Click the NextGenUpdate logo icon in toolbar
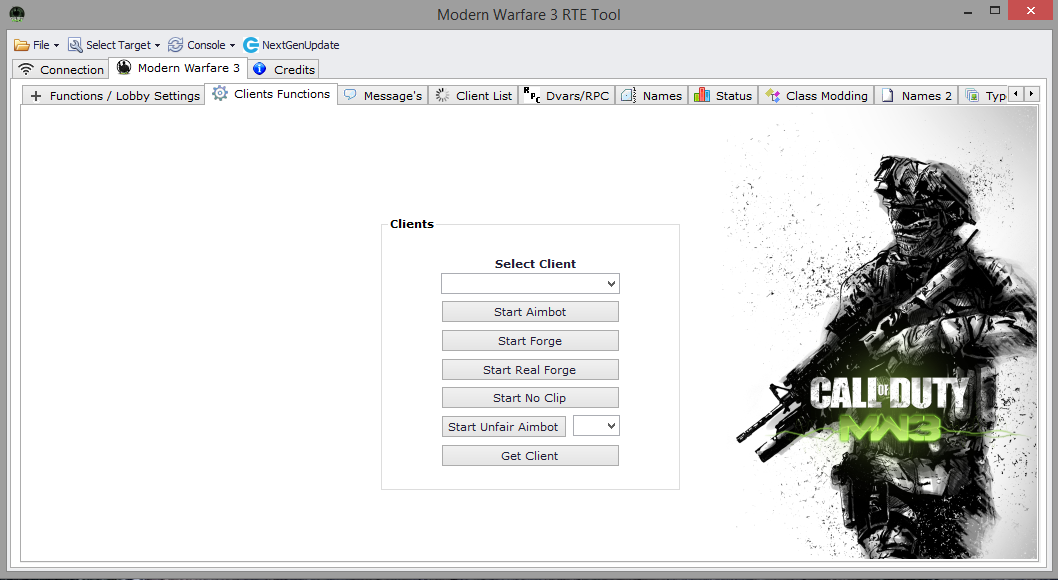Viewport: 1058px width, 580px height. point(251,45)
